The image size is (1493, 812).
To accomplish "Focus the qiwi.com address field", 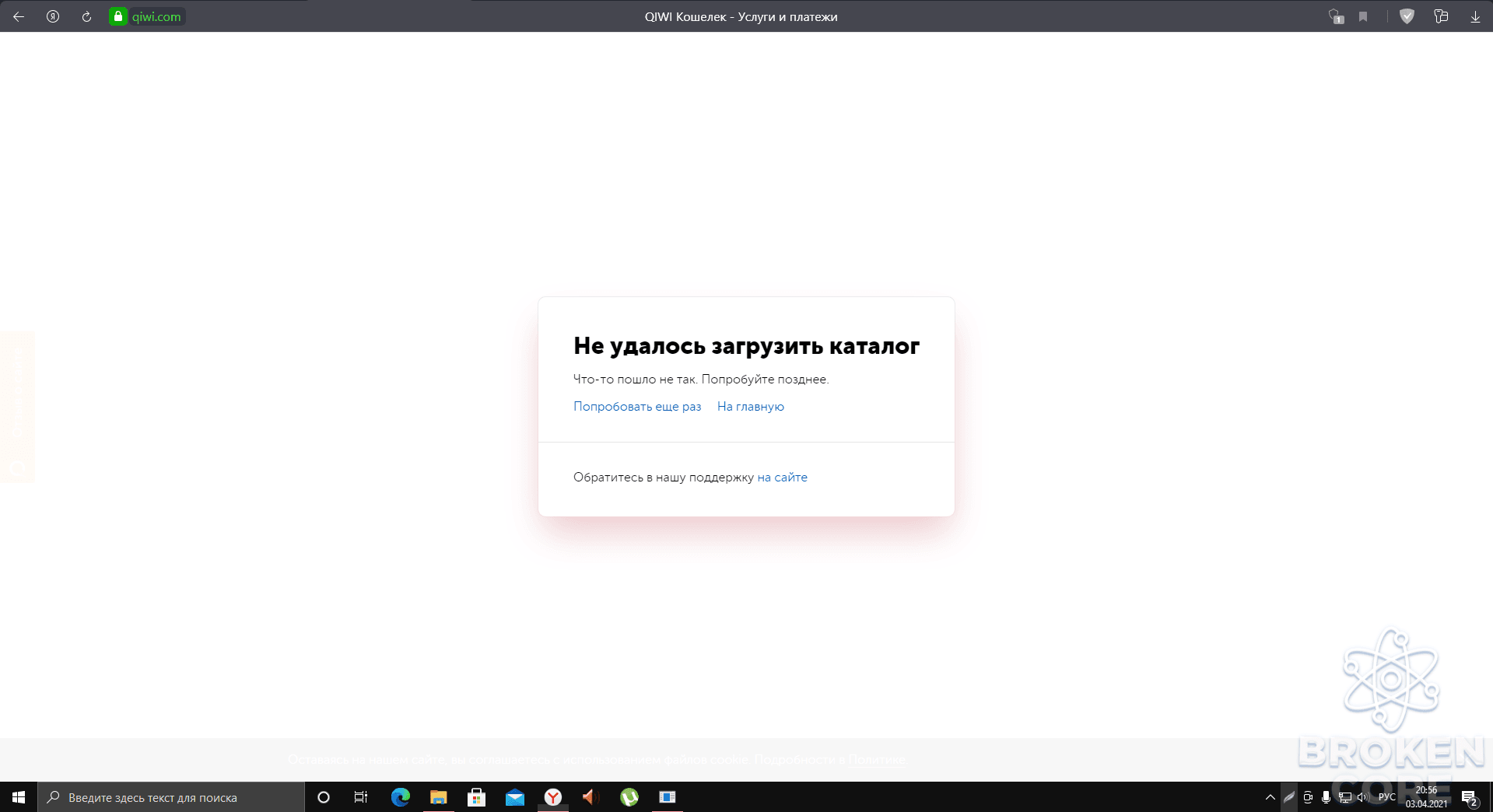I will click(156, 16).
